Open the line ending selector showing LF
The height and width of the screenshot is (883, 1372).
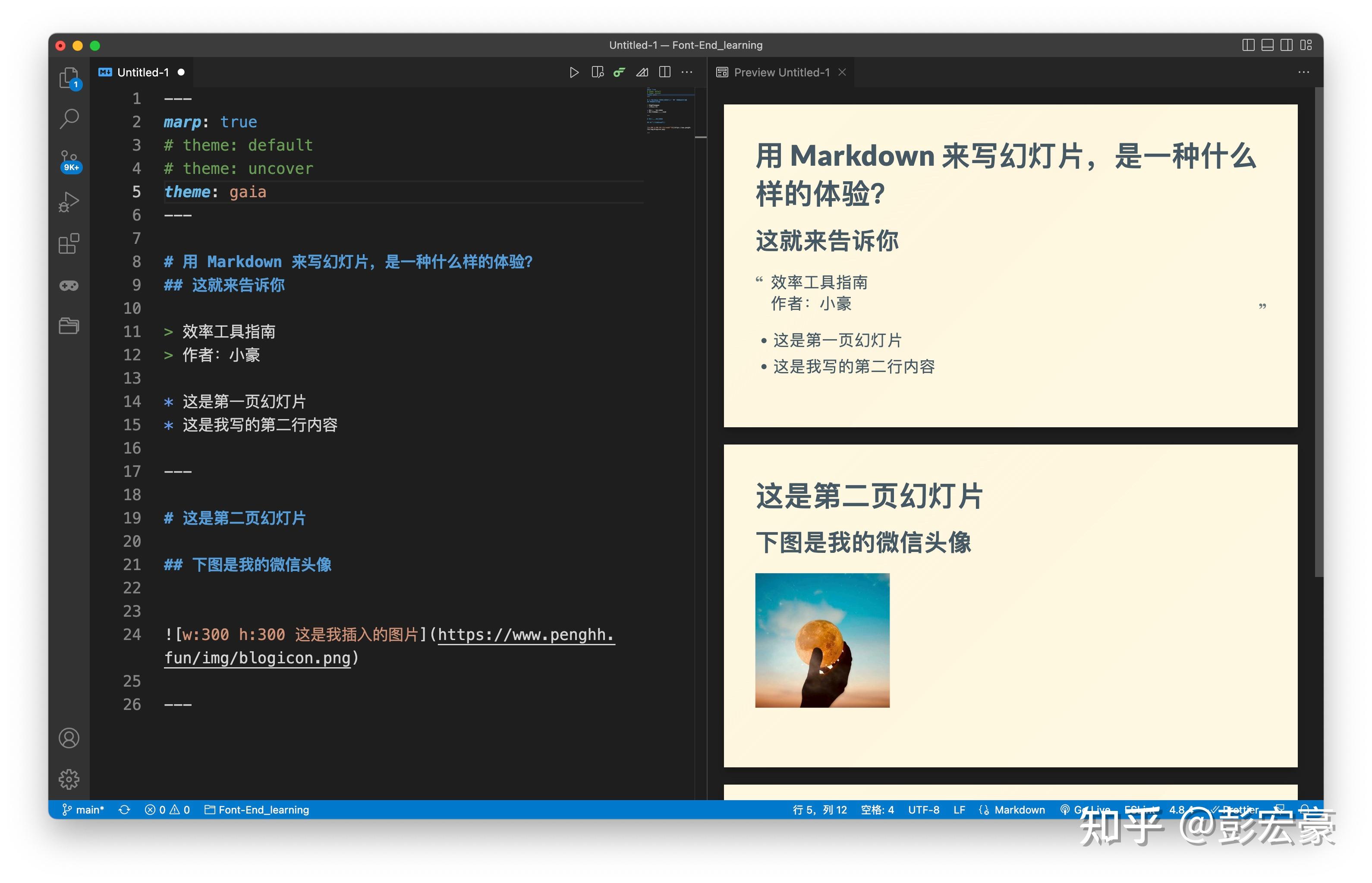click(960, 810)
